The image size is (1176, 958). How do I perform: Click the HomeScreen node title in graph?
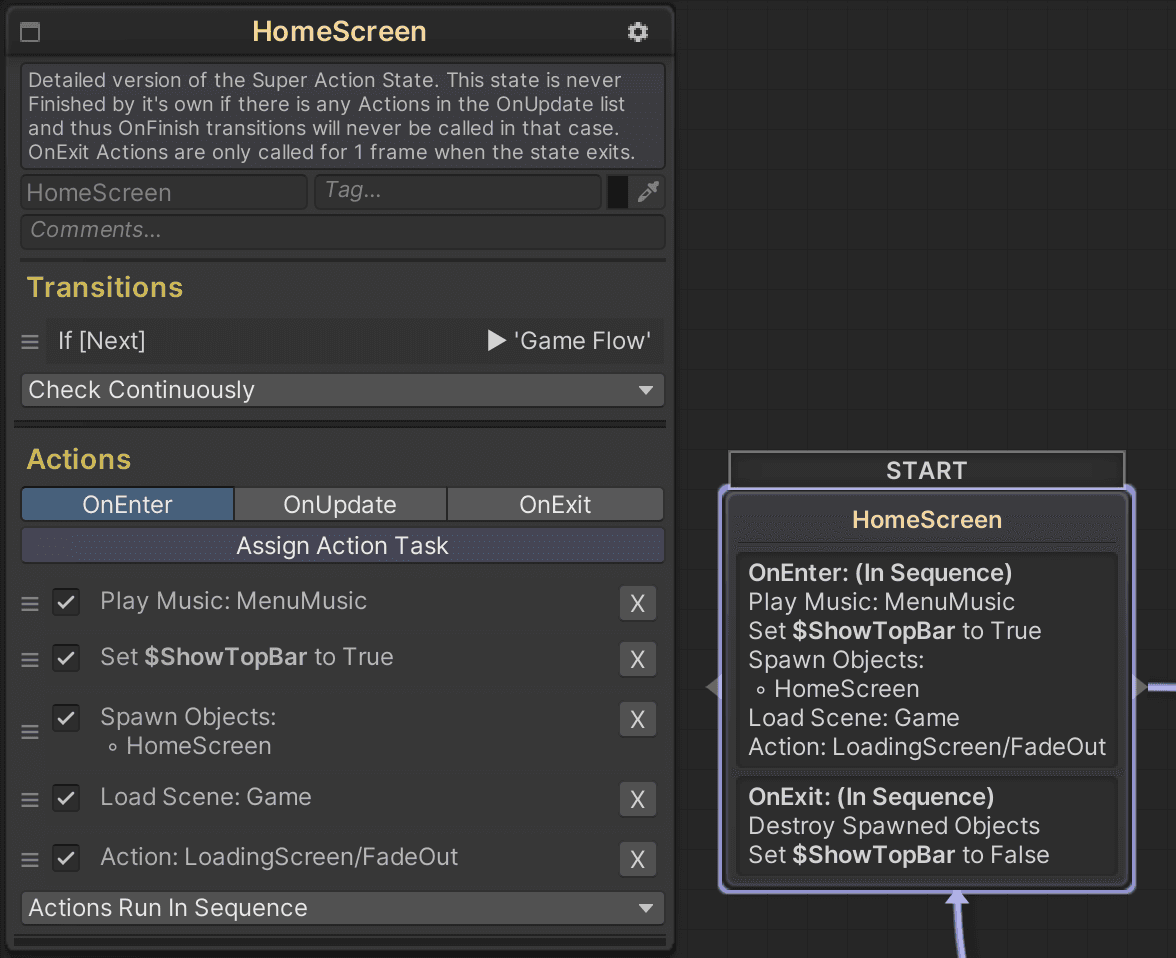click(927, 519)
